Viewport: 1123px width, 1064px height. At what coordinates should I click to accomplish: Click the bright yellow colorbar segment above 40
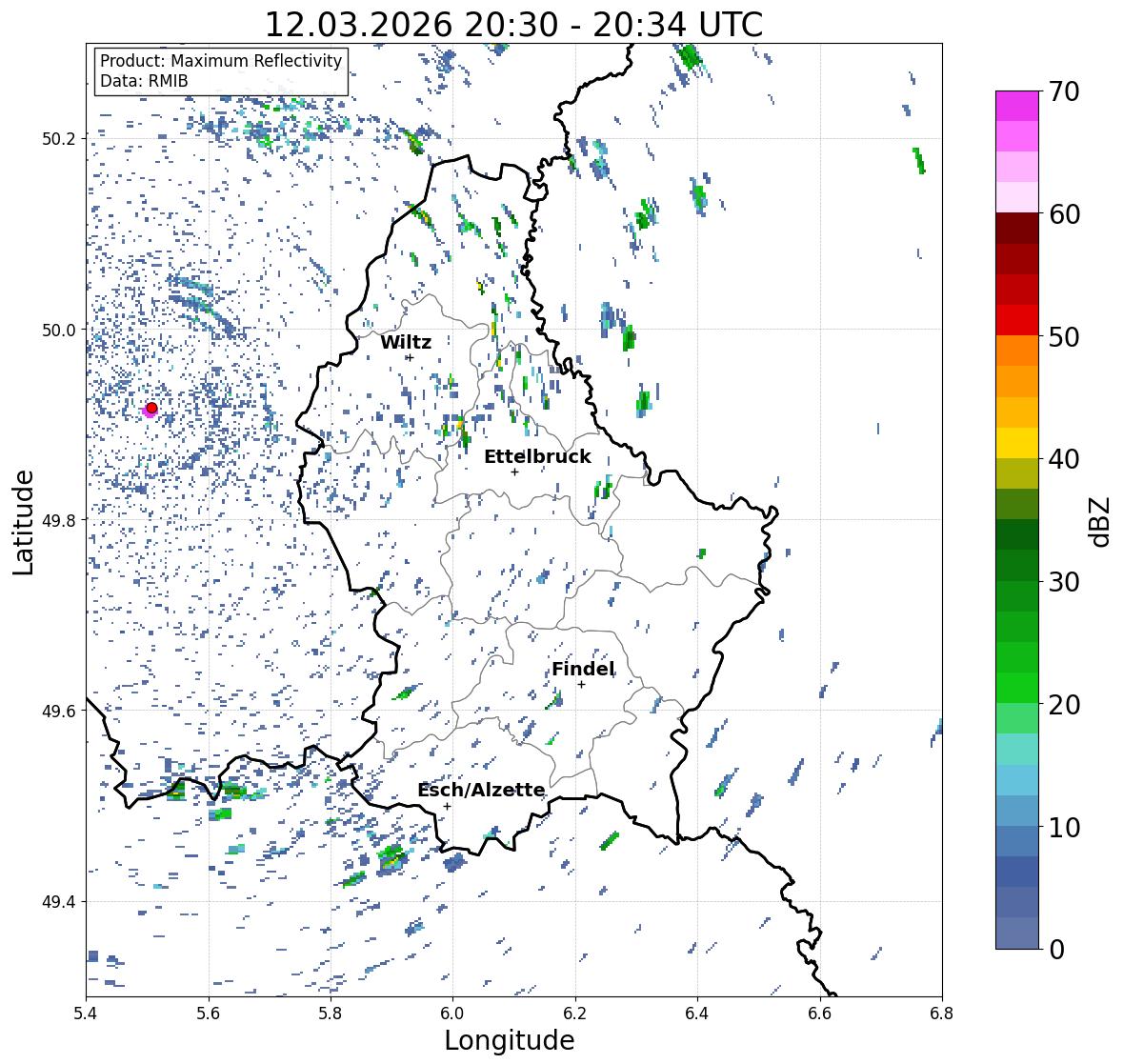click(x=1017, y=443)
